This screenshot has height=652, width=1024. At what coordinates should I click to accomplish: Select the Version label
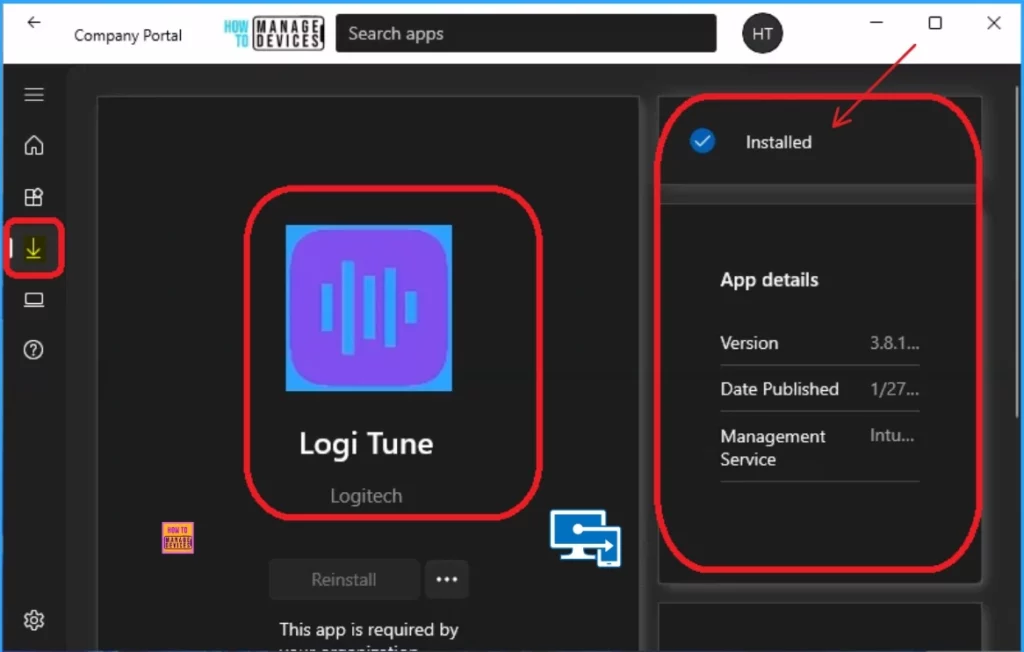749,343
